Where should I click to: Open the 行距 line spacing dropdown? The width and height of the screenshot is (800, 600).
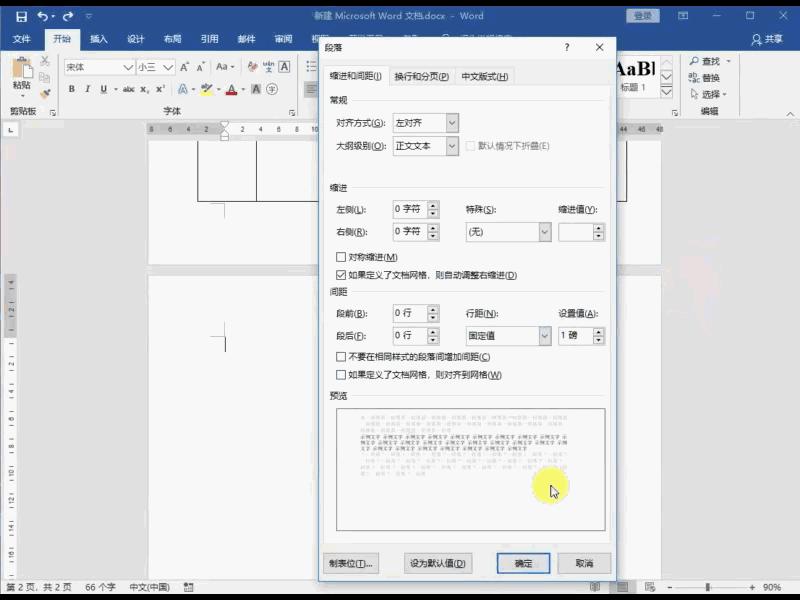click(x=545, y=336)
